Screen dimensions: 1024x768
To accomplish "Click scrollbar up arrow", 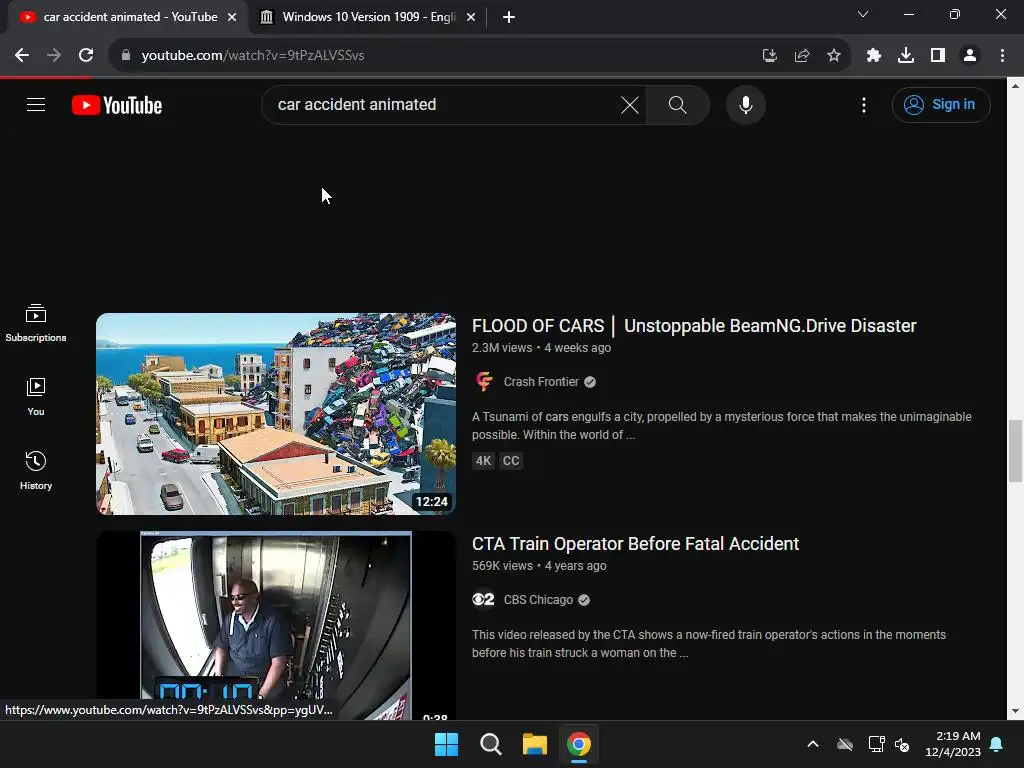I will pos(1015,86).
